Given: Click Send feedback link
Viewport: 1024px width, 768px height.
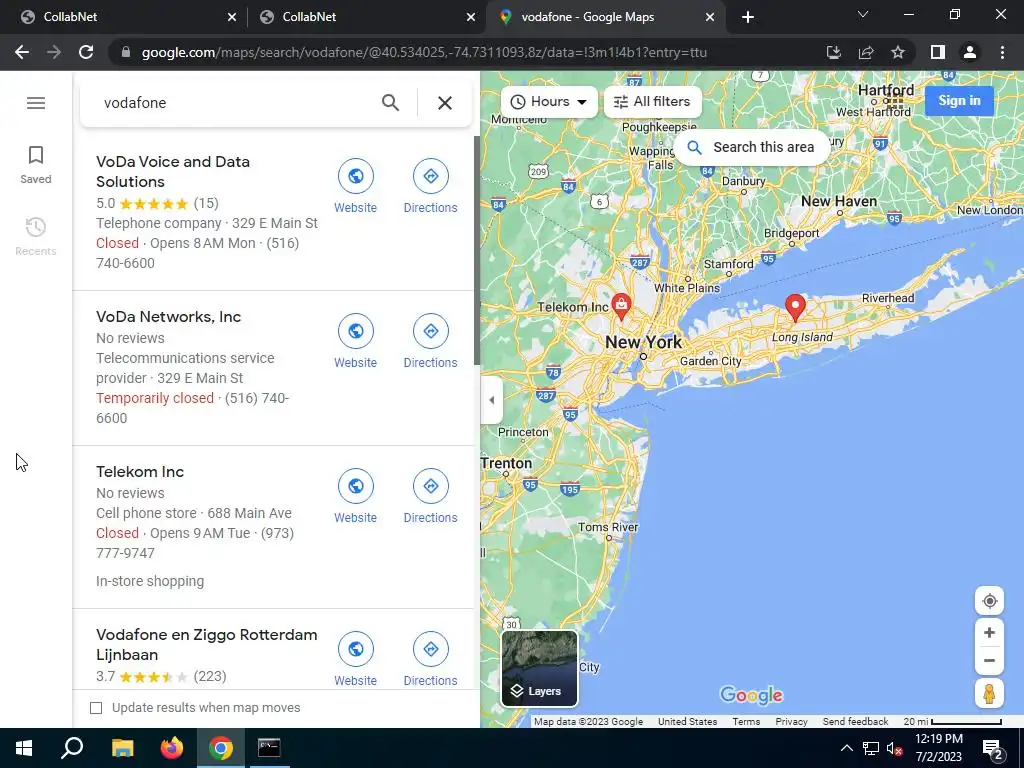Looking at the screenshot, I should [x=855, y=722].
